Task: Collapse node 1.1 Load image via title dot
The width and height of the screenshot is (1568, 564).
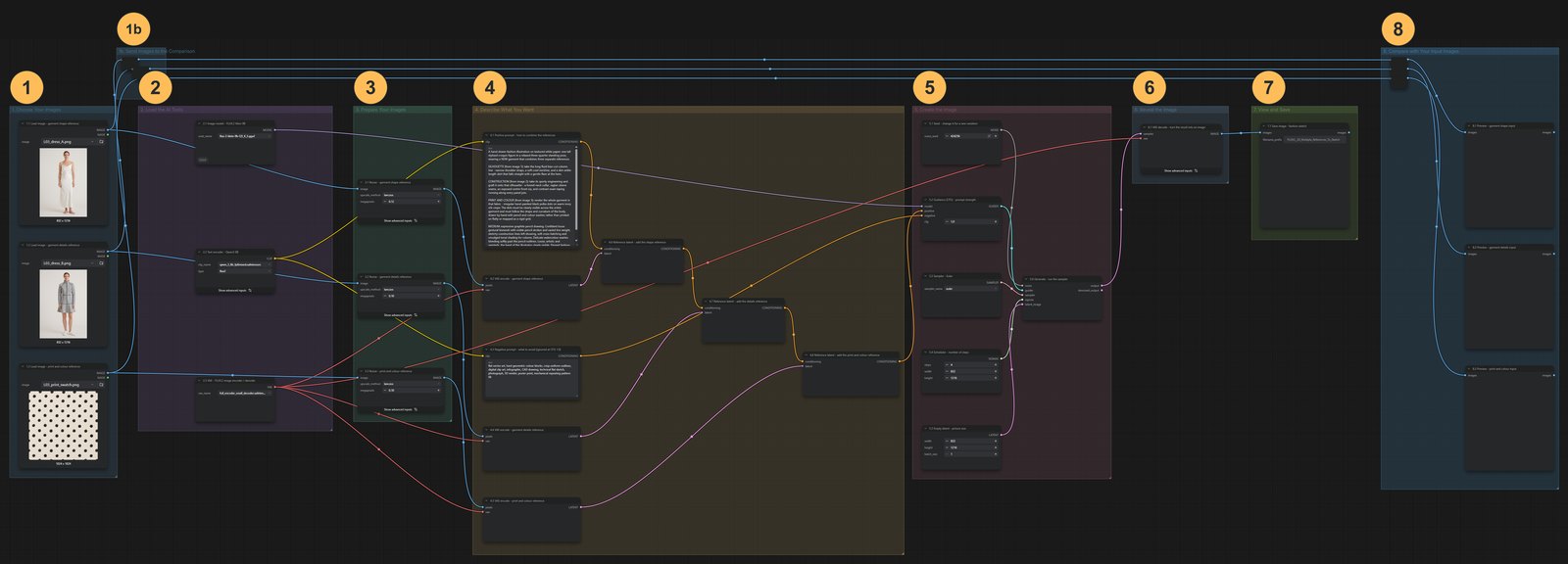Action: (24, 123)
